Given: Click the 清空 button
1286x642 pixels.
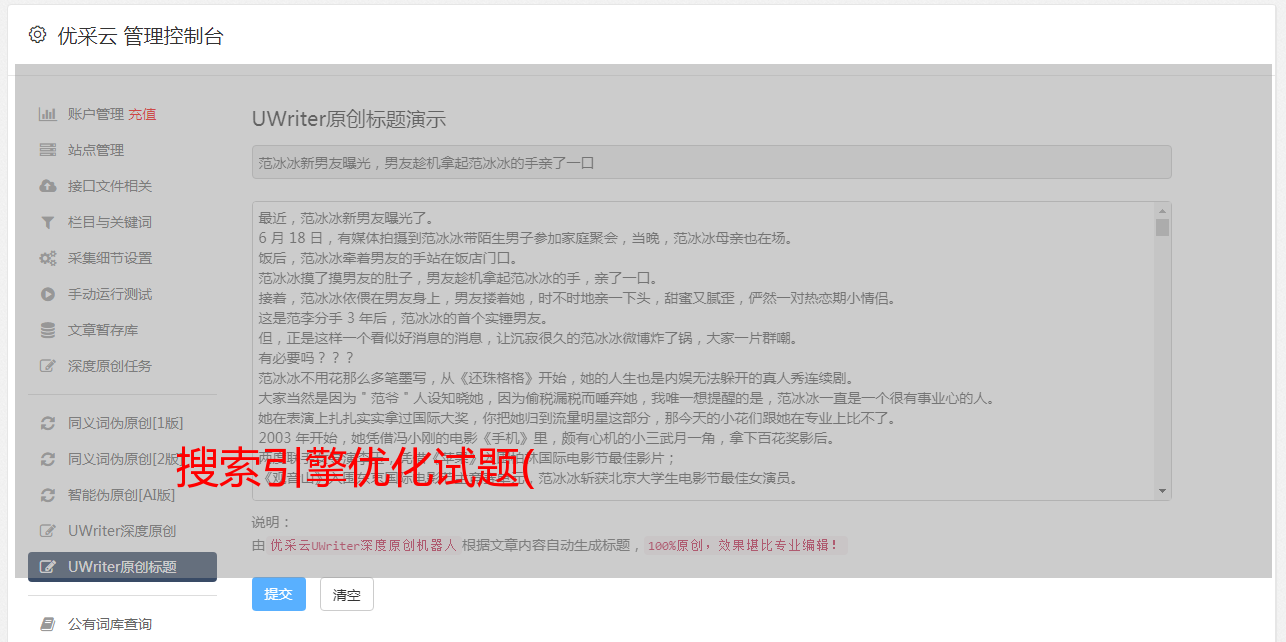Looking at the screenshot, I should 347,594.
